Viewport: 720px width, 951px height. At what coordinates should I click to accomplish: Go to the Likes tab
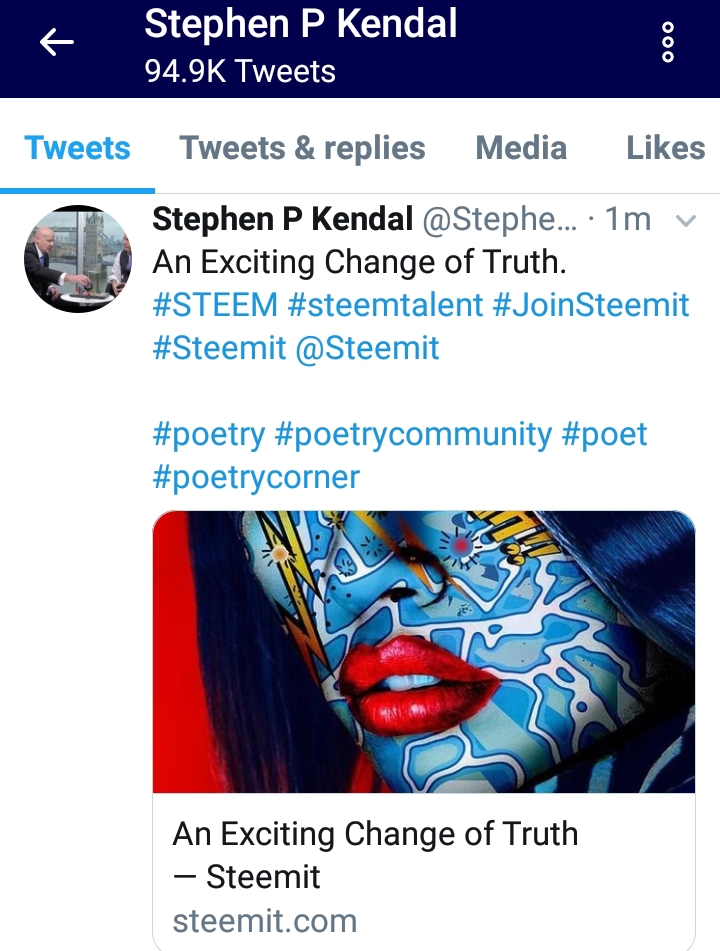tap(665, 149)
